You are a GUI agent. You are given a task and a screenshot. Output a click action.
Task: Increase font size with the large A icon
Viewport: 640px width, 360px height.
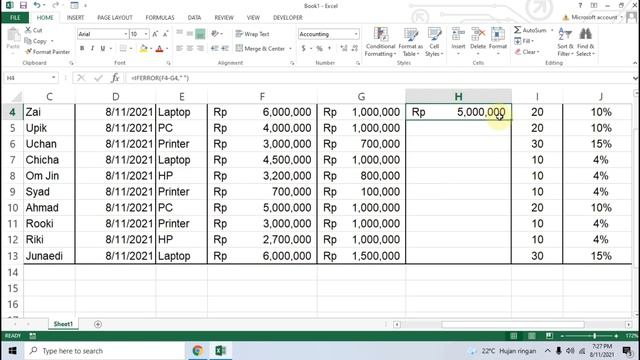coord(155,34)
